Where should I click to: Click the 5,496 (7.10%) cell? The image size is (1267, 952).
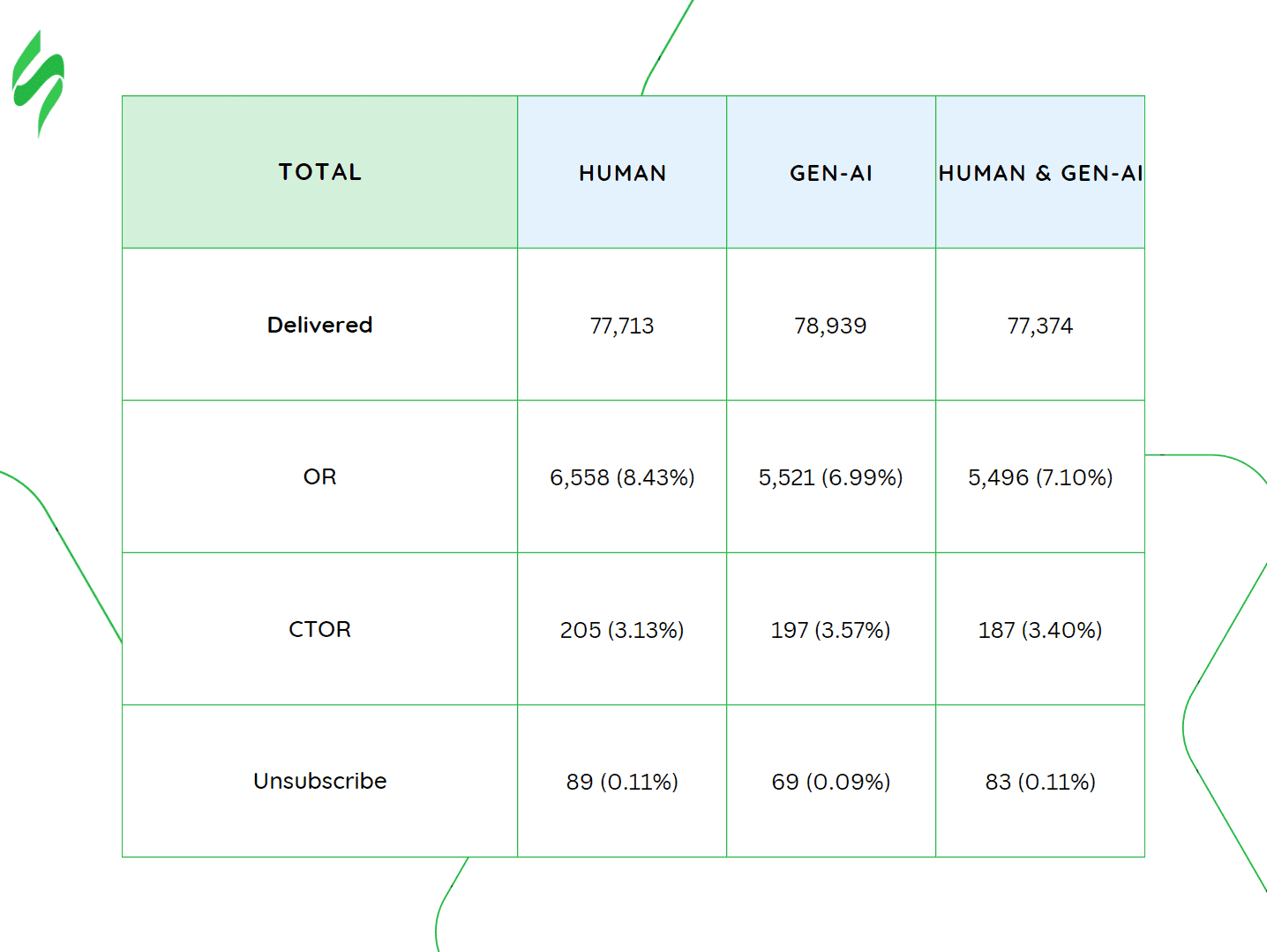click(x=1040, y=477)
